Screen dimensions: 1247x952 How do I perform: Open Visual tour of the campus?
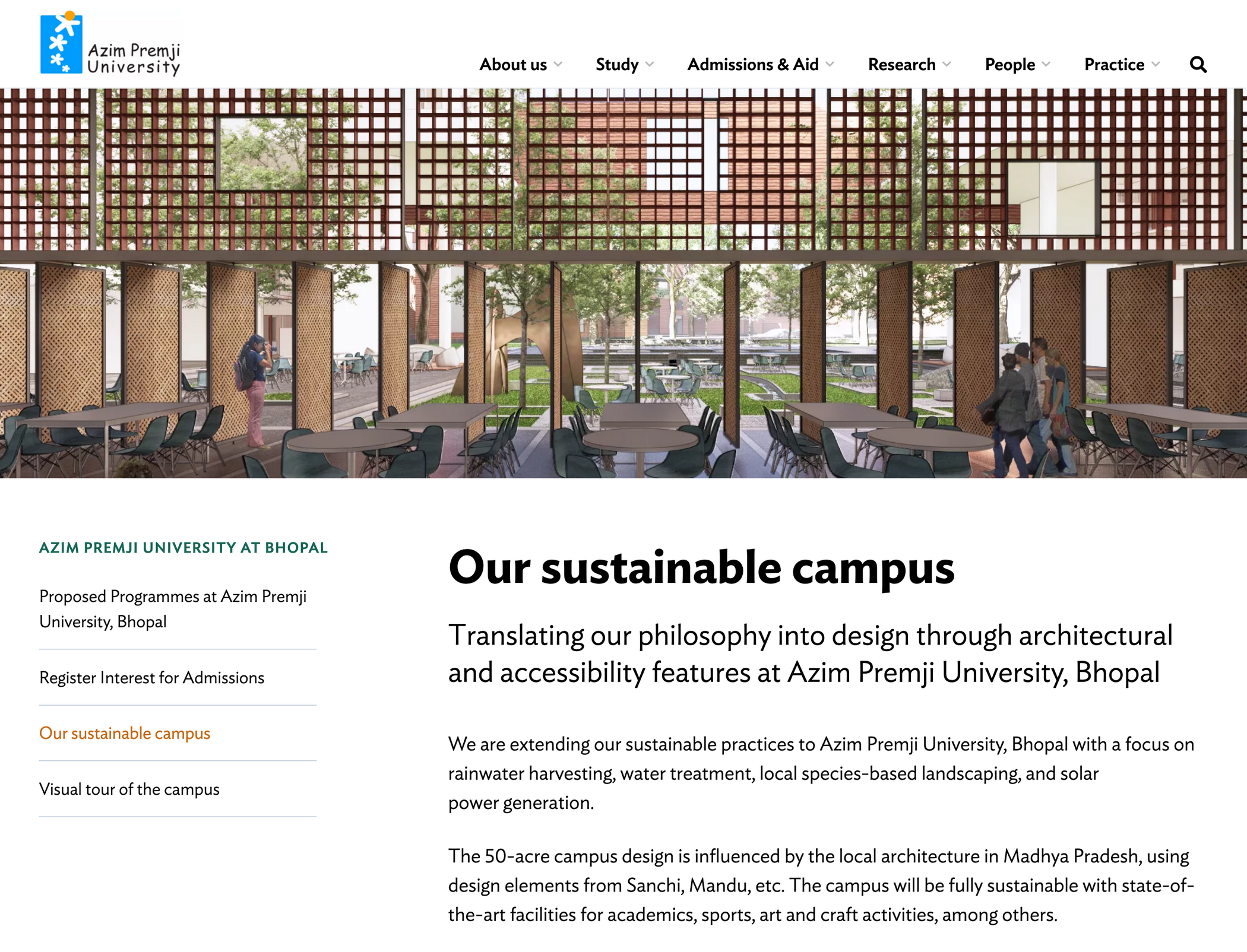[x=129, y=789]
